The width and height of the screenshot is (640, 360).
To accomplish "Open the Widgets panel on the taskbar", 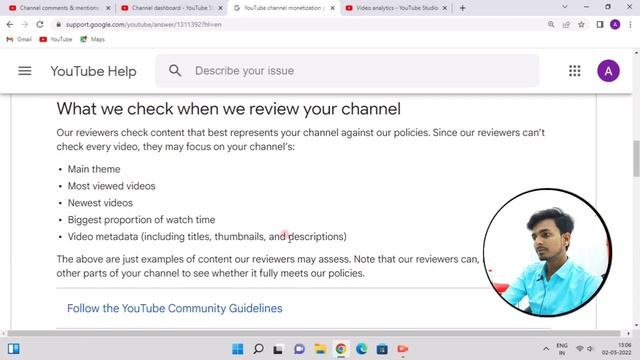I will coord(13,349).
